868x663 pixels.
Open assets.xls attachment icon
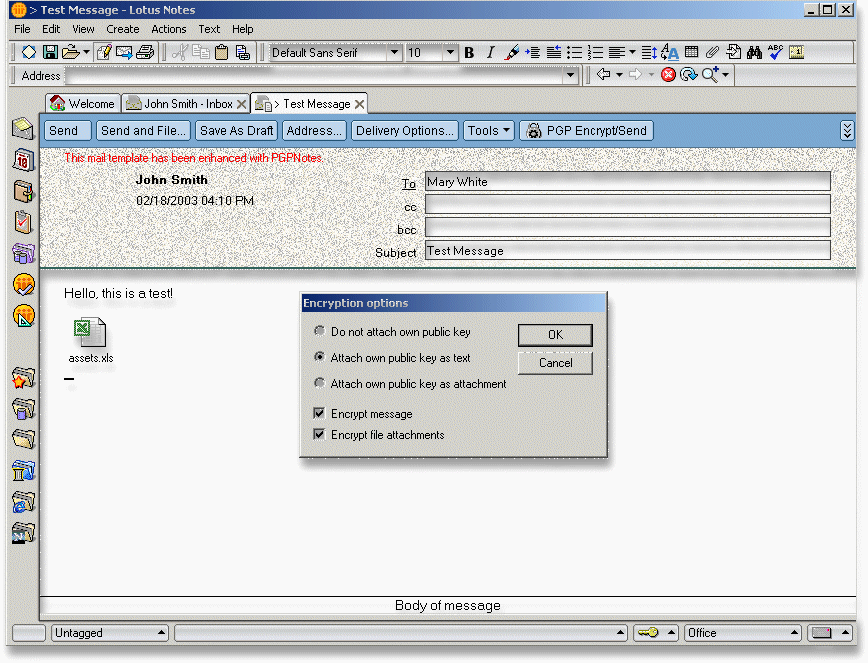(x=90, y=332)
